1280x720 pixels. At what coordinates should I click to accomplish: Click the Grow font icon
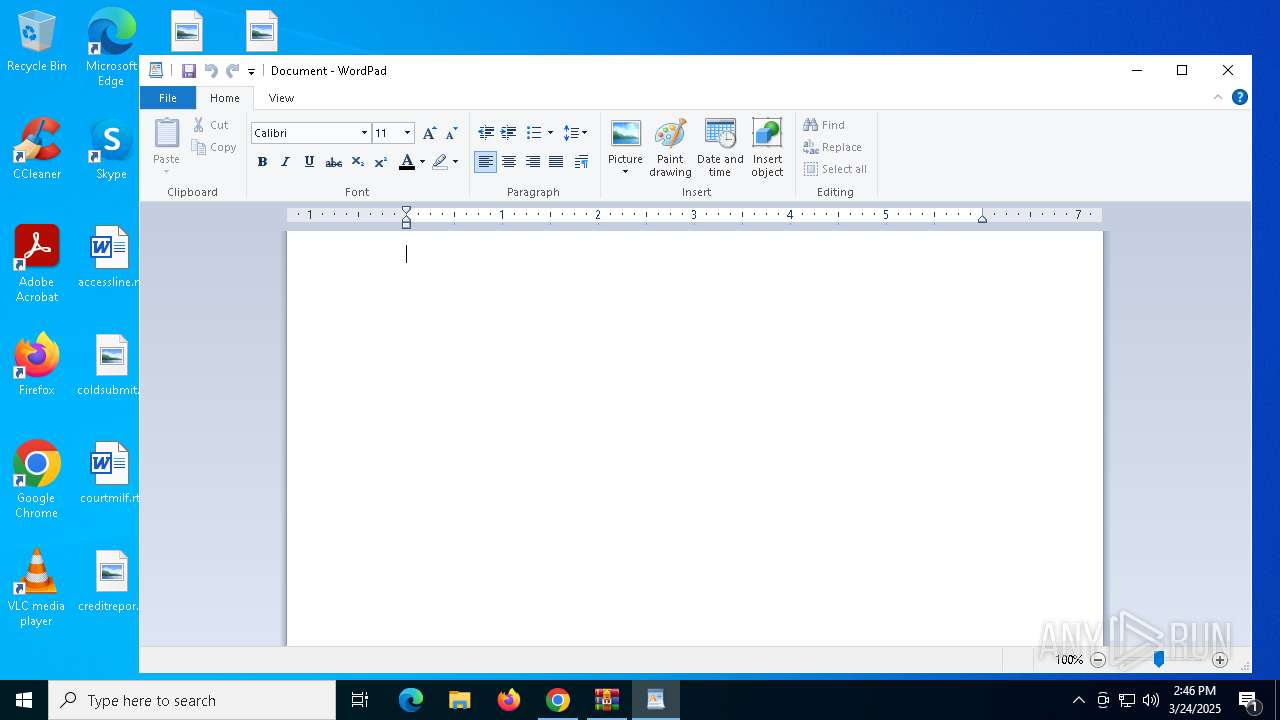(x=429, y=133)
